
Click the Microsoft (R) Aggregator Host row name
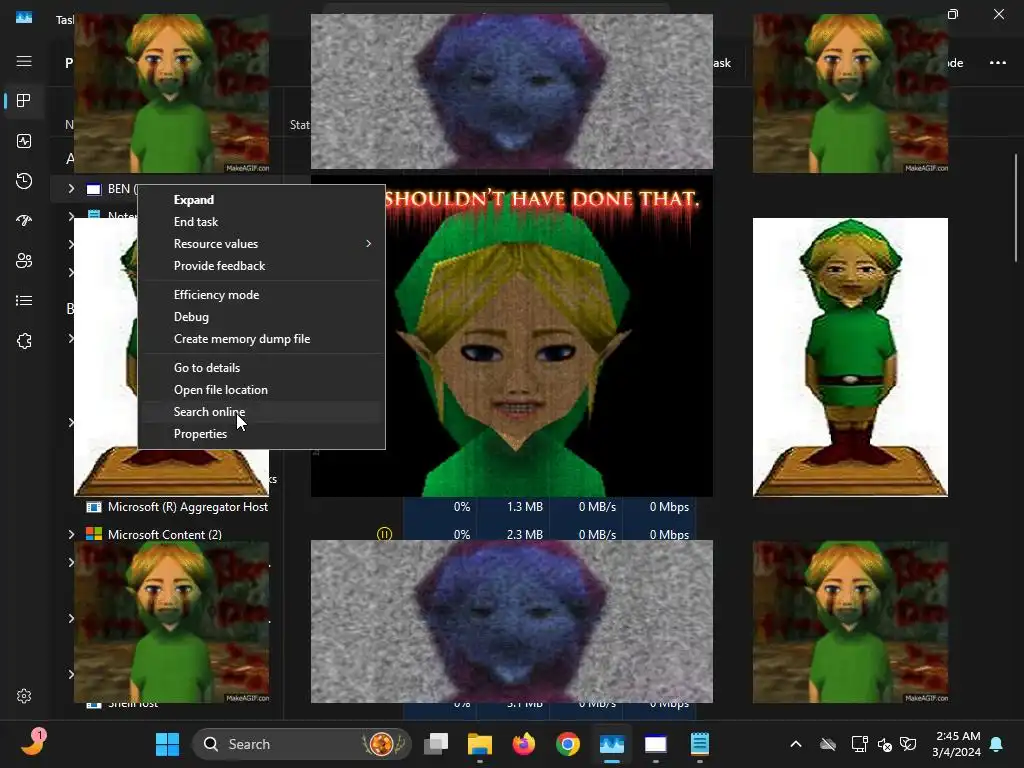(187, 507)
